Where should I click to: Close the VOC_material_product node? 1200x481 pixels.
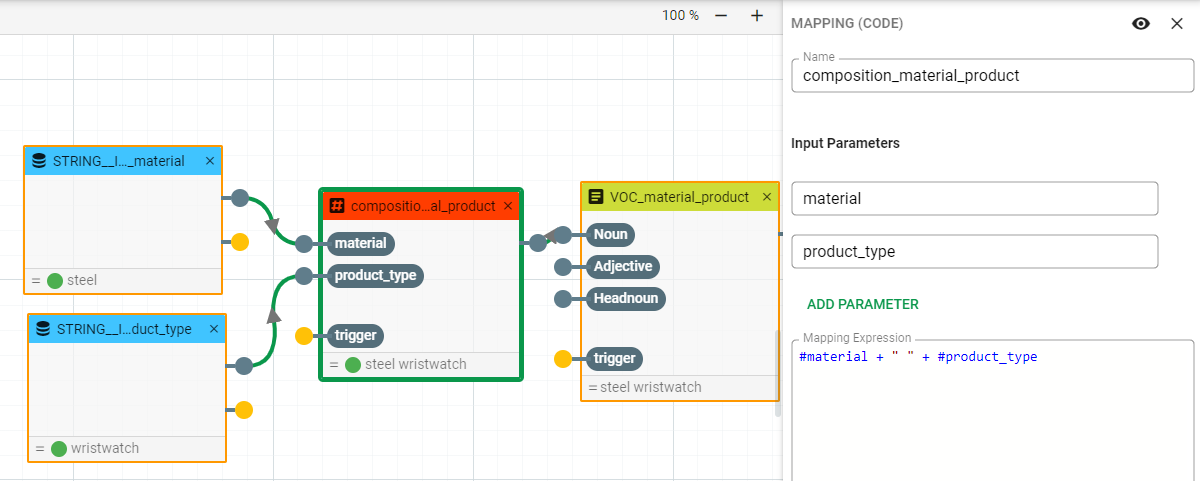pyautogui.click(x=767, y=197)
